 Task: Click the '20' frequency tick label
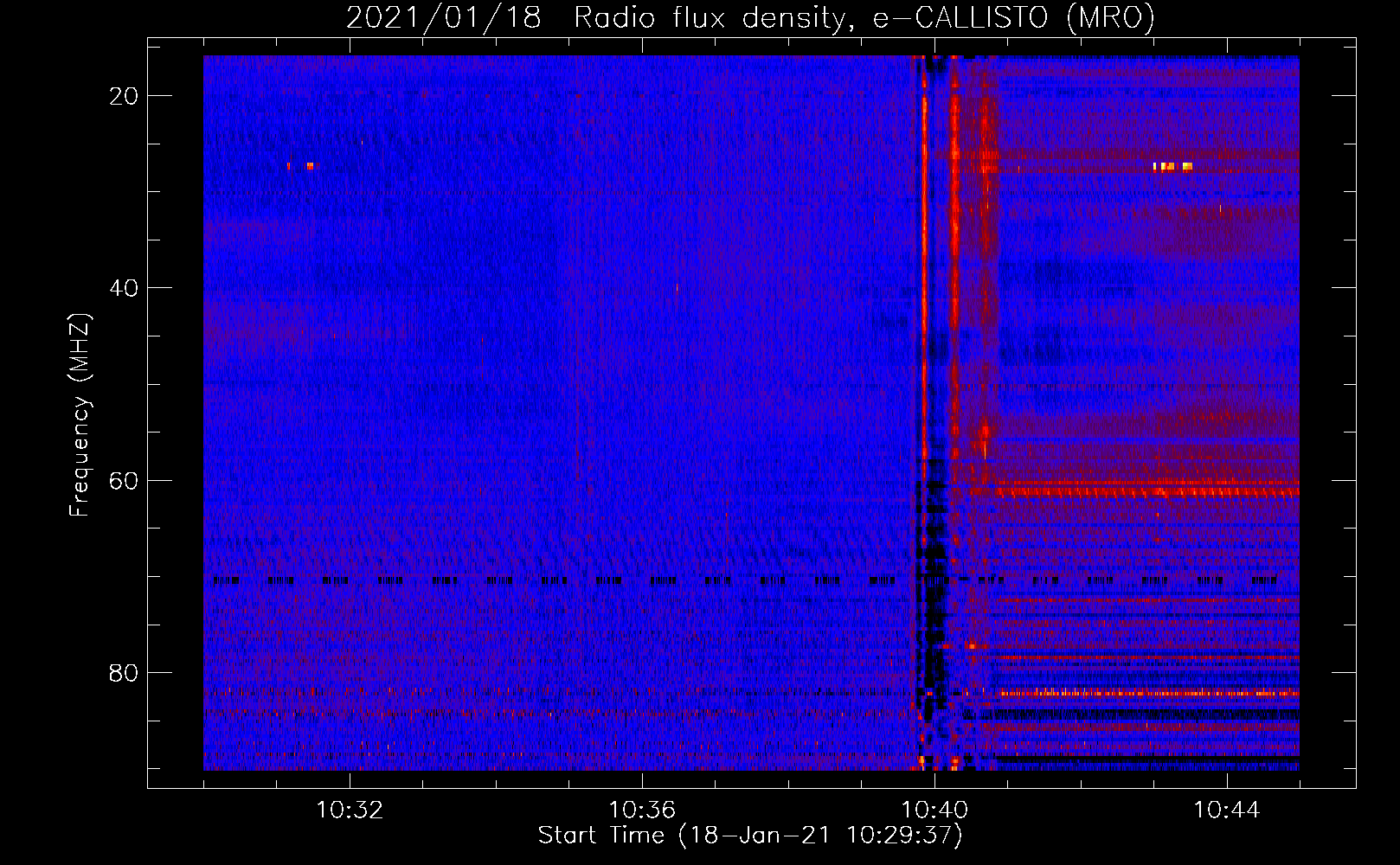(x=124, y=96)
